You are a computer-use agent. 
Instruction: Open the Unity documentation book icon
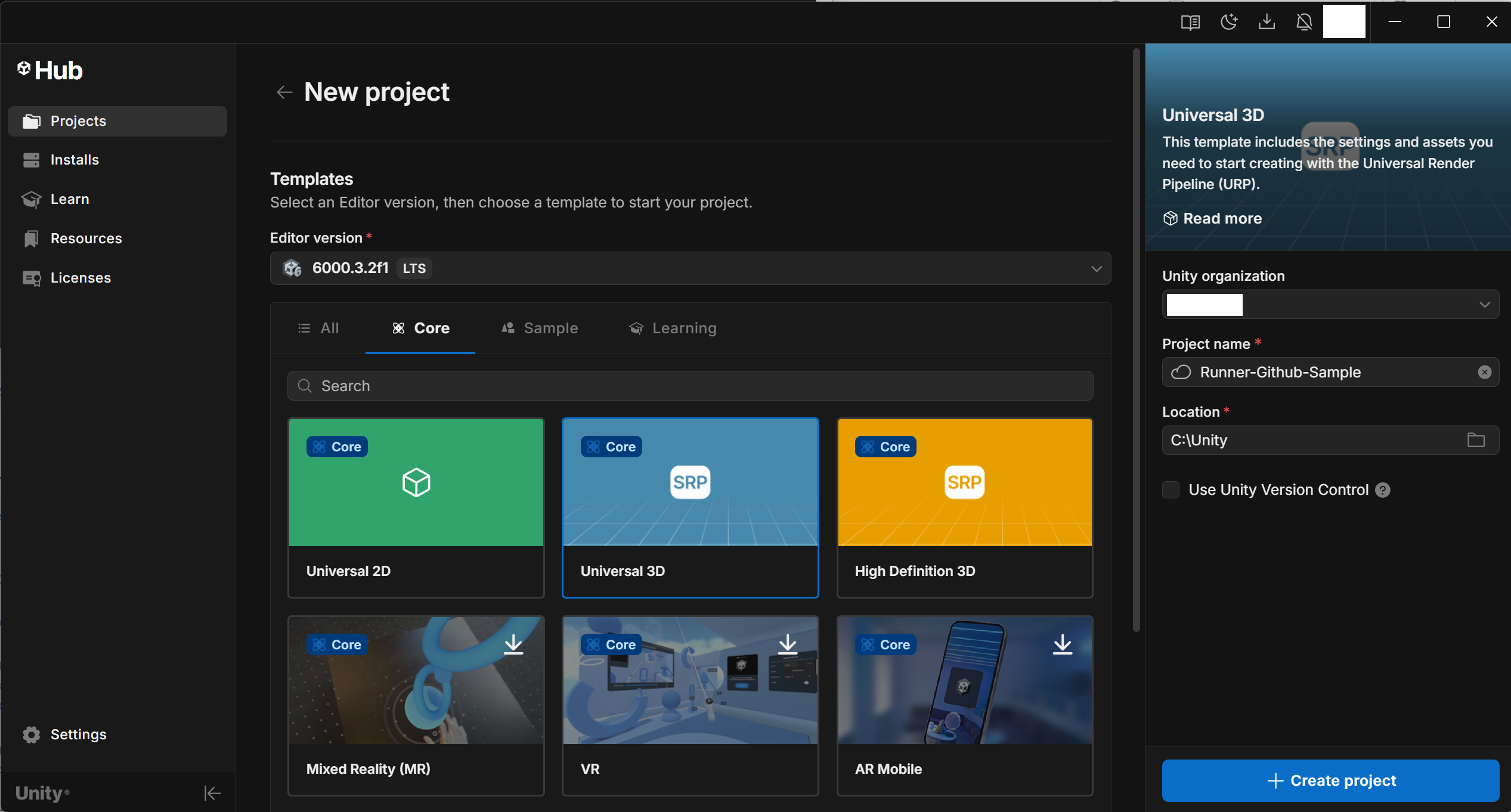pos(1190,22)
